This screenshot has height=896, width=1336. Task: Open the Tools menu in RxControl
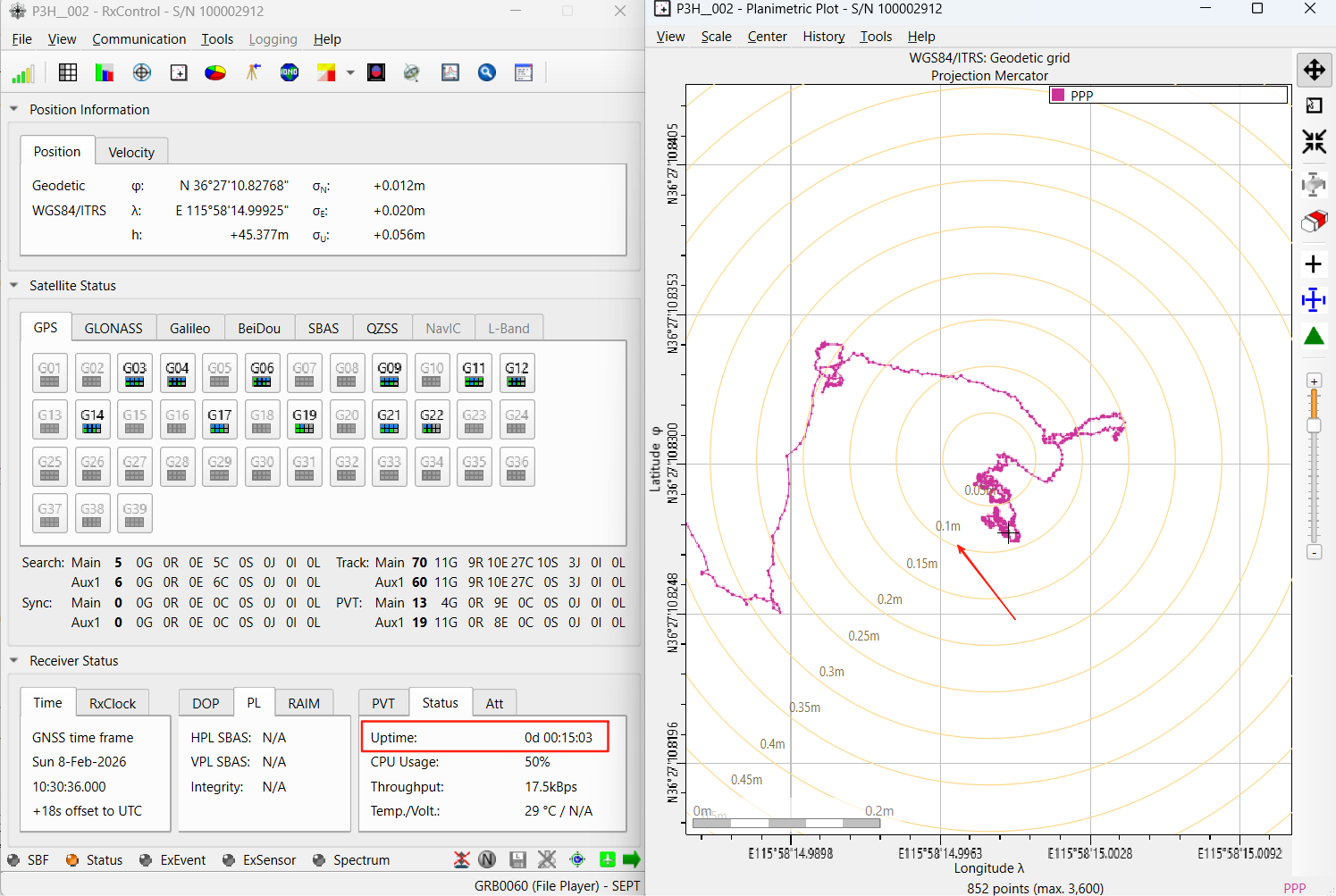point(217,39)
